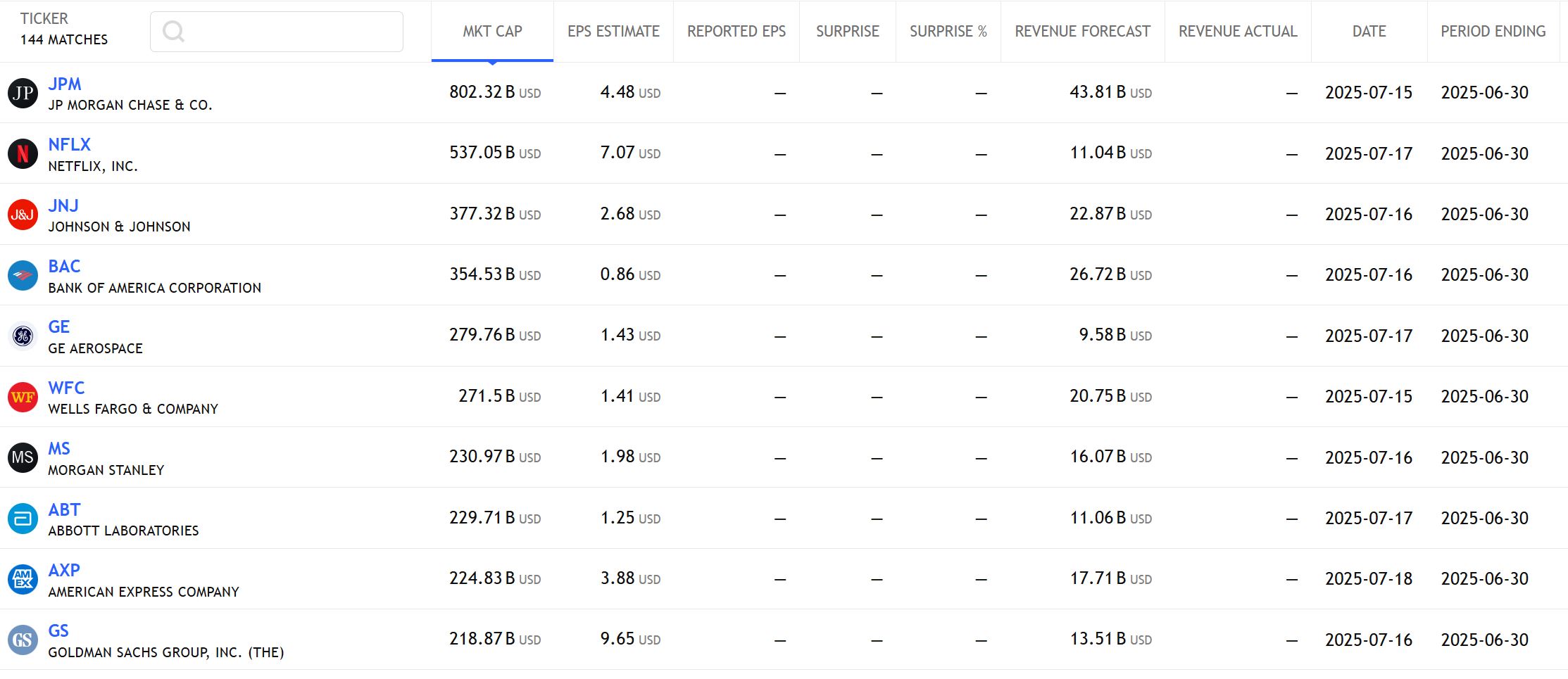Click the JP Morgan Chase logo icon
This screenshot has width=1568, height=679.
23,93
